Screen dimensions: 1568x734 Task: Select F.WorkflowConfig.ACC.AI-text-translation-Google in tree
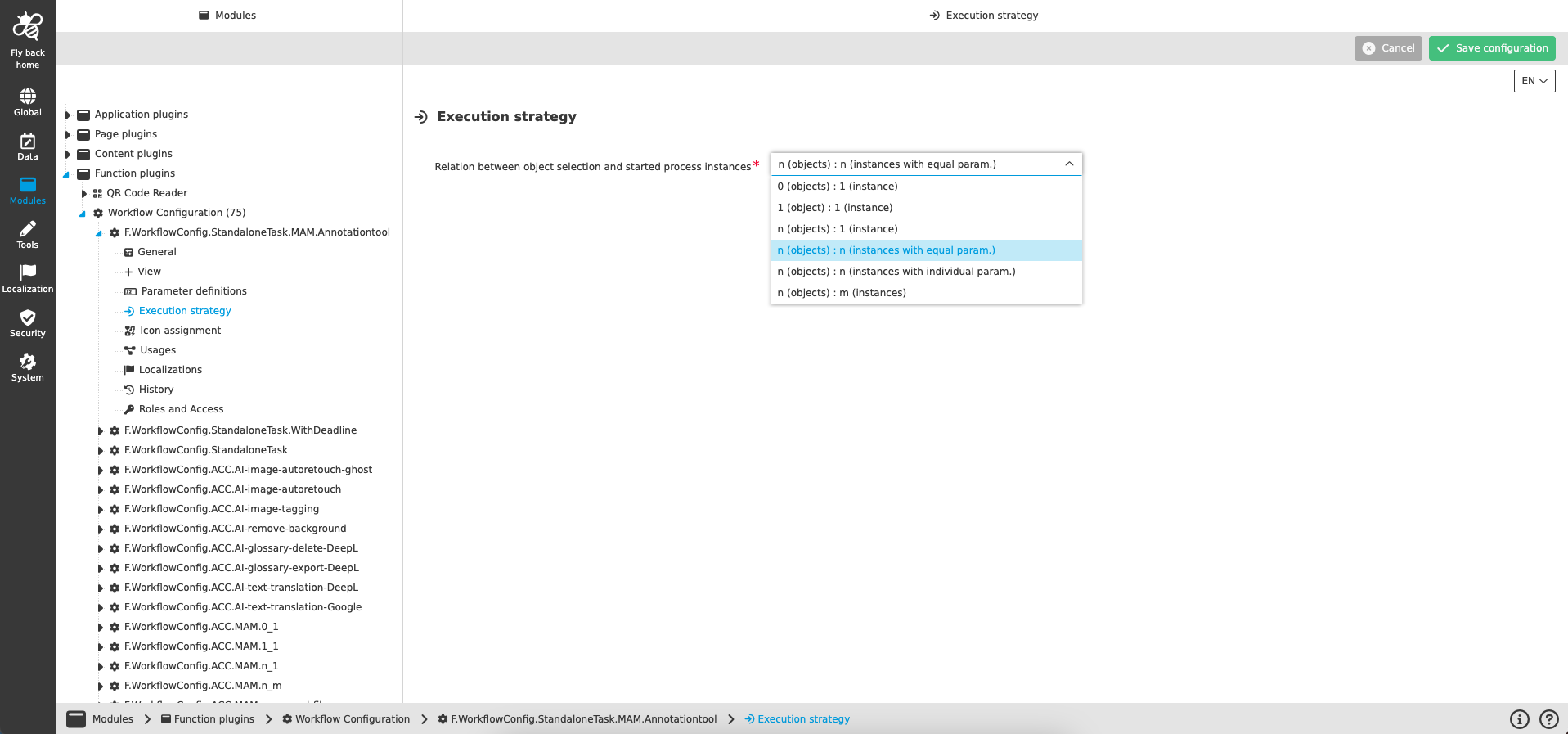[243, 607]
